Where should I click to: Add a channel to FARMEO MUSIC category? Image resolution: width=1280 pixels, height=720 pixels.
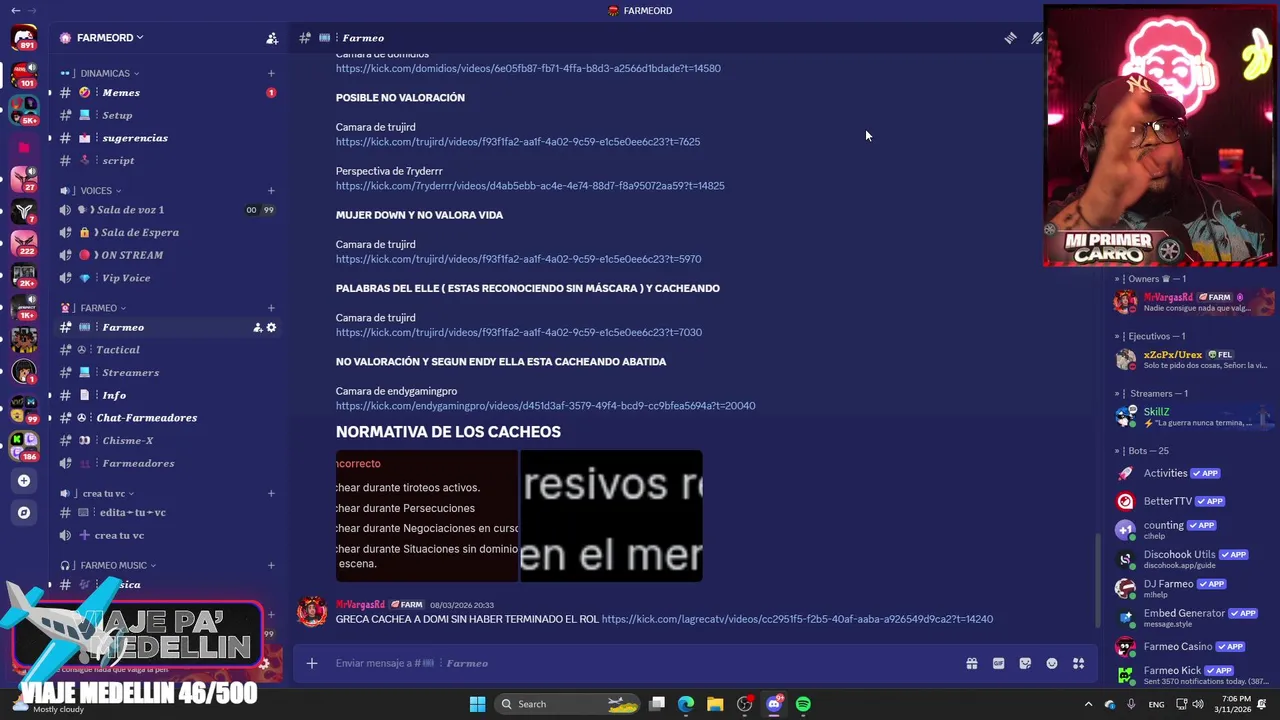pyautogui.click(x=271, y=565)
